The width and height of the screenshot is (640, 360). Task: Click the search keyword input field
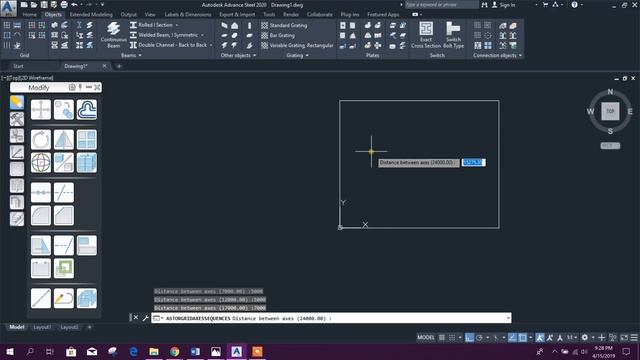pos(441,5)
